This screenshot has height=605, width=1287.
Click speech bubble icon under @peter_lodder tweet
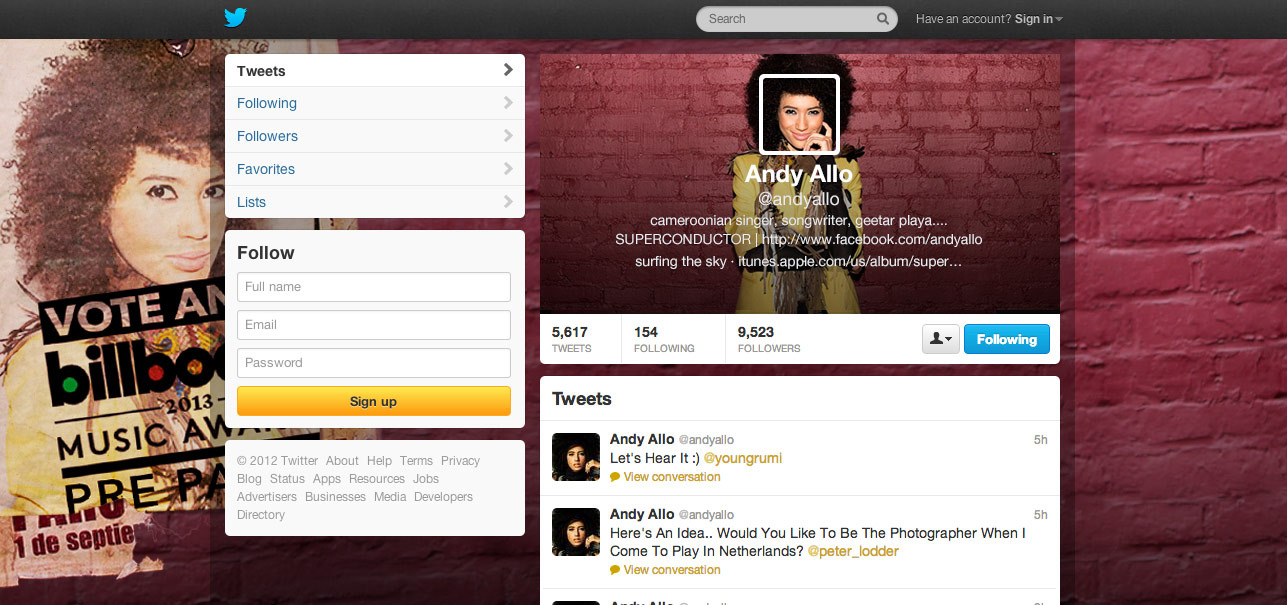pyautogui.click(x=615, y=570)
